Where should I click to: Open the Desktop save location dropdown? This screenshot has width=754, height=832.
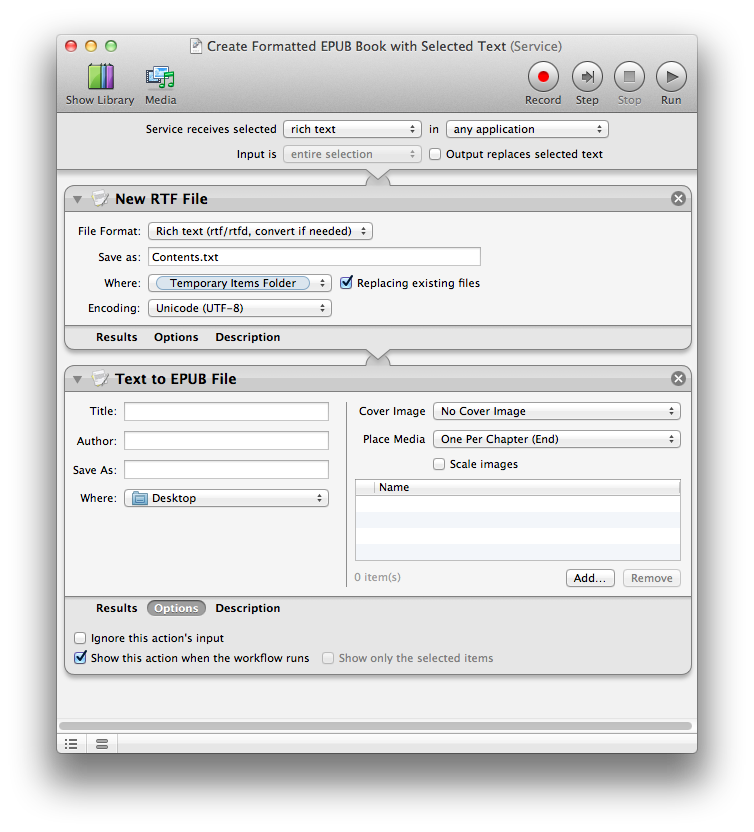coord(227,498)
